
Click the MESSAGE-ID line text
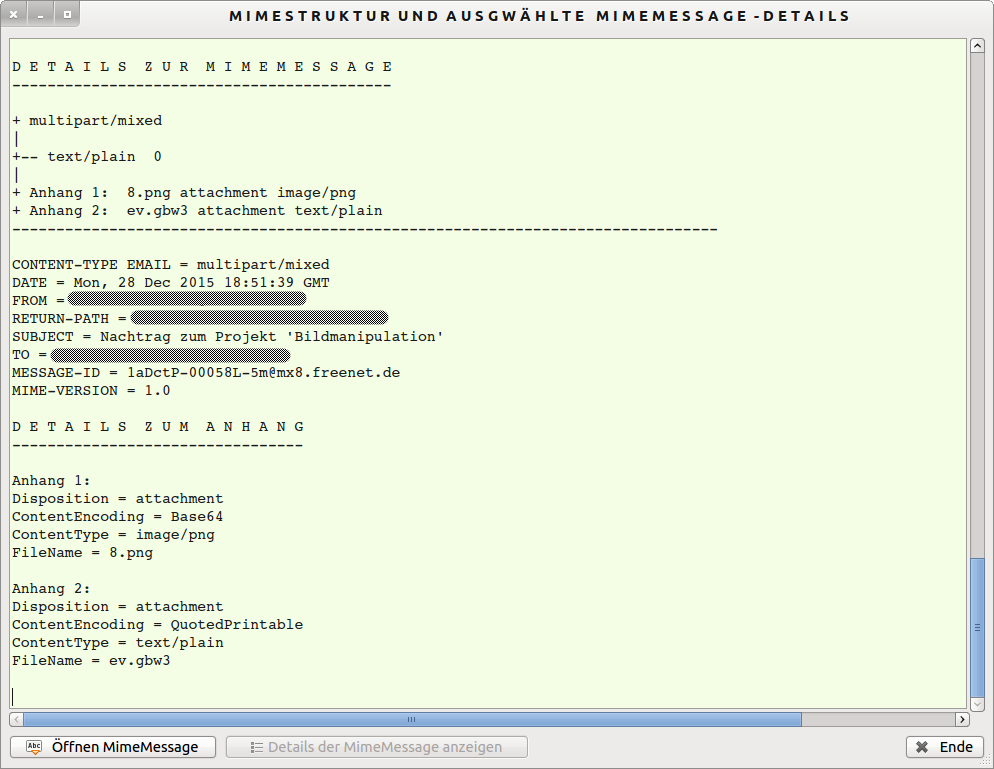pyautogui.click(x=206, y=373)
